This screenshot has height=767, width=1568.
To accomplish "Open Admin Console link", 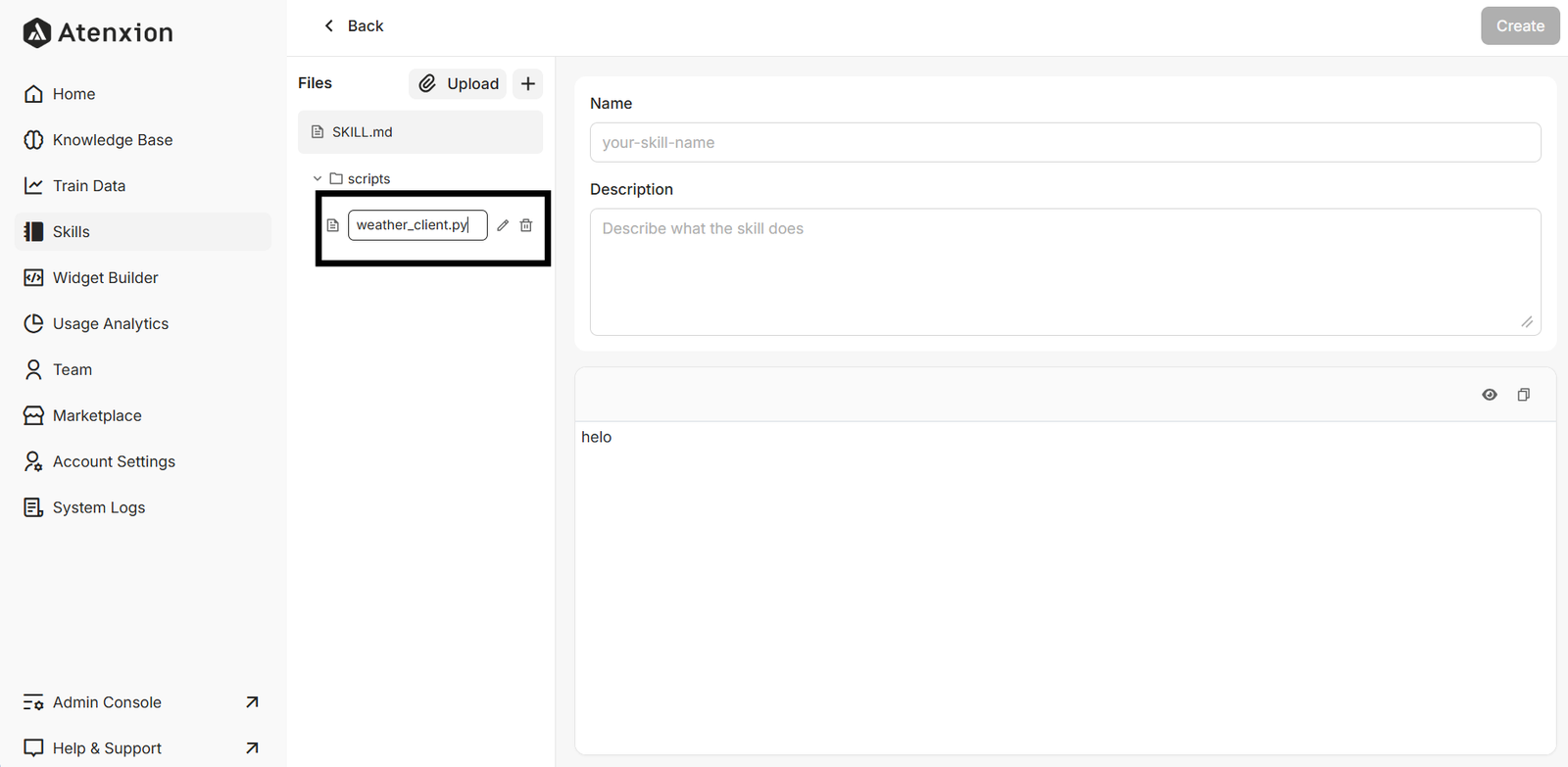I will (x=143, y=703).
